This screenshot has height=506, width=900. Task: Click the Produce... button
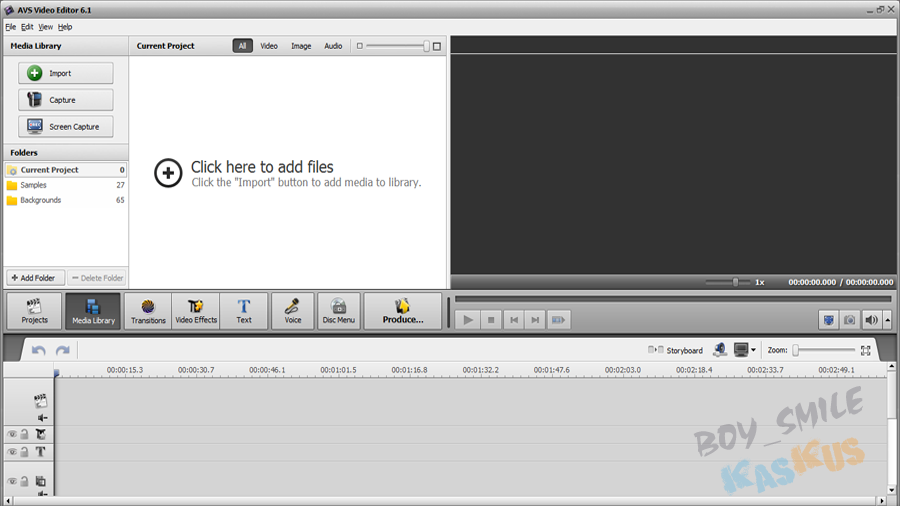pos(403,311)
